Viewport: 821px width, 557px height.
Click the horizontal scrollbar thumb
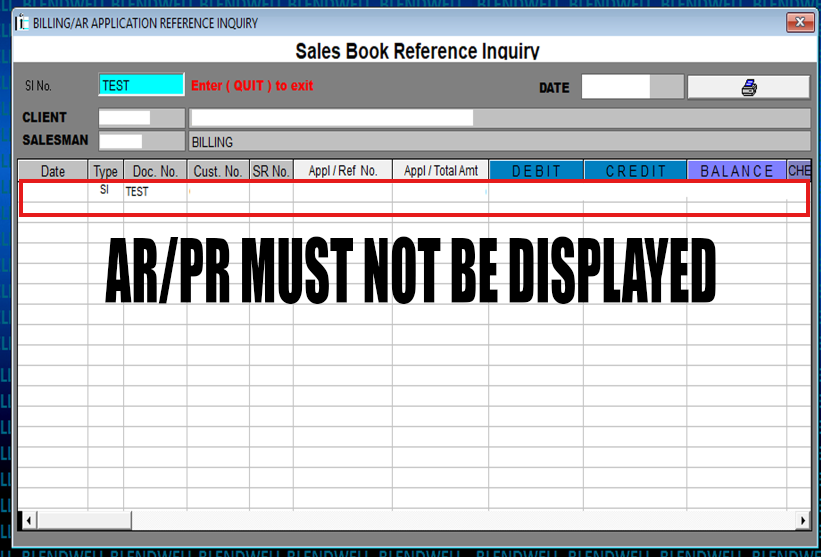click(x=84, y=520)
